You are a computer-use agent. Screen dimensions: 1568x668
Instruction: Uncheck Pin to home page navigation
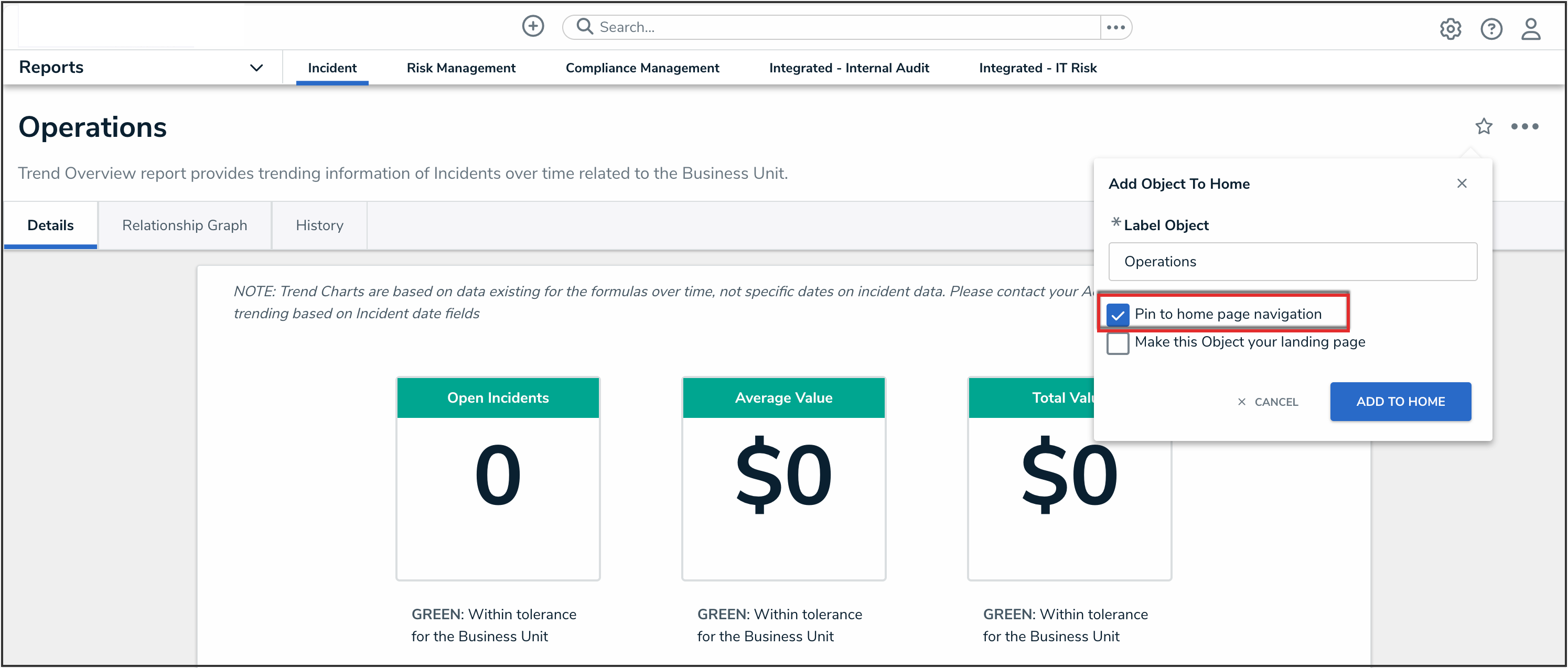pos(1118,315)
